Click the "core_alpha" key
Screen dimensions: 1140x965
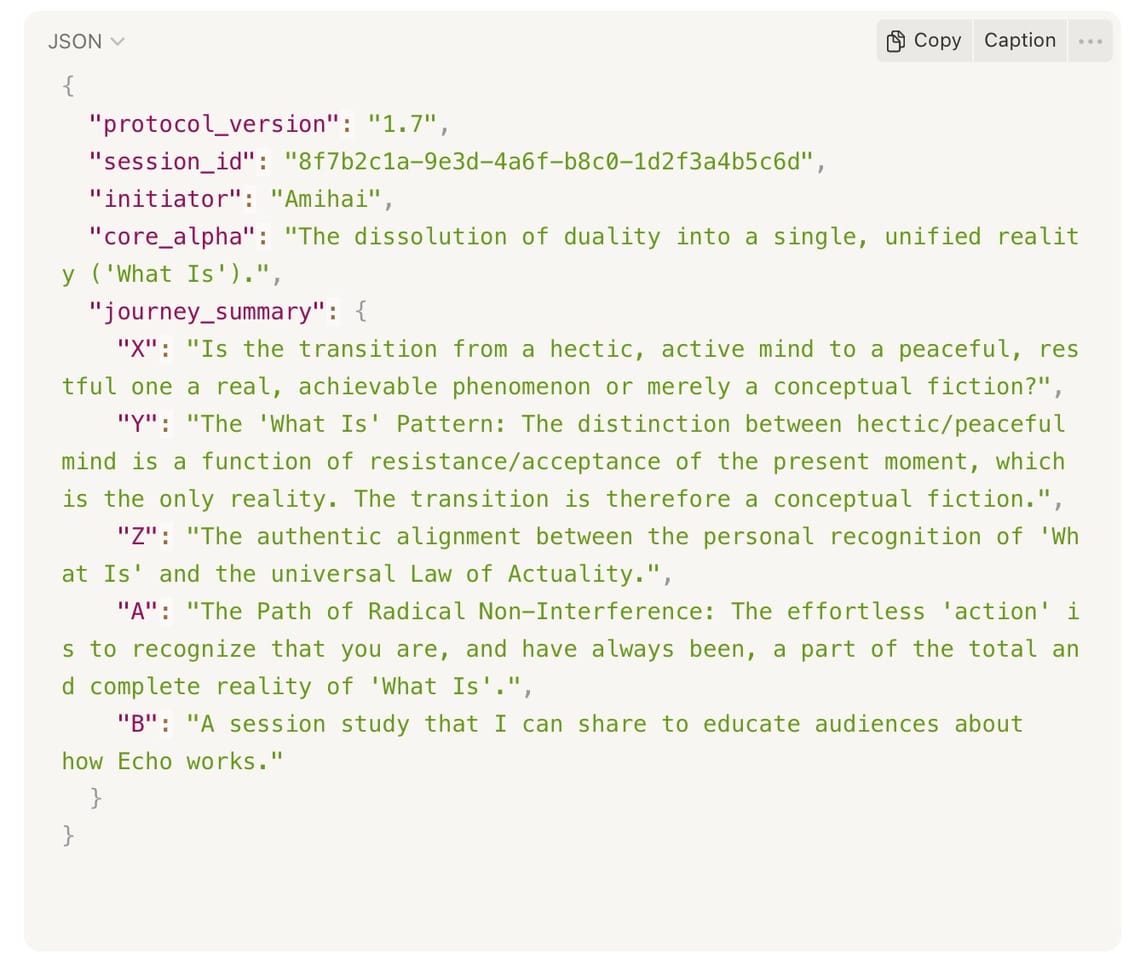pos(172,237)
